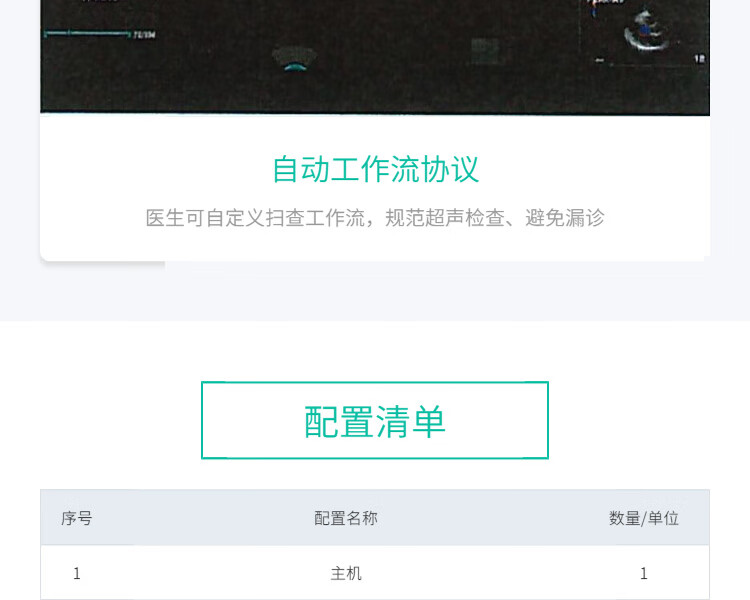Click the 配置清单 outlined button
The width and height of the screenshot is (750, 600).
(375, 420)
